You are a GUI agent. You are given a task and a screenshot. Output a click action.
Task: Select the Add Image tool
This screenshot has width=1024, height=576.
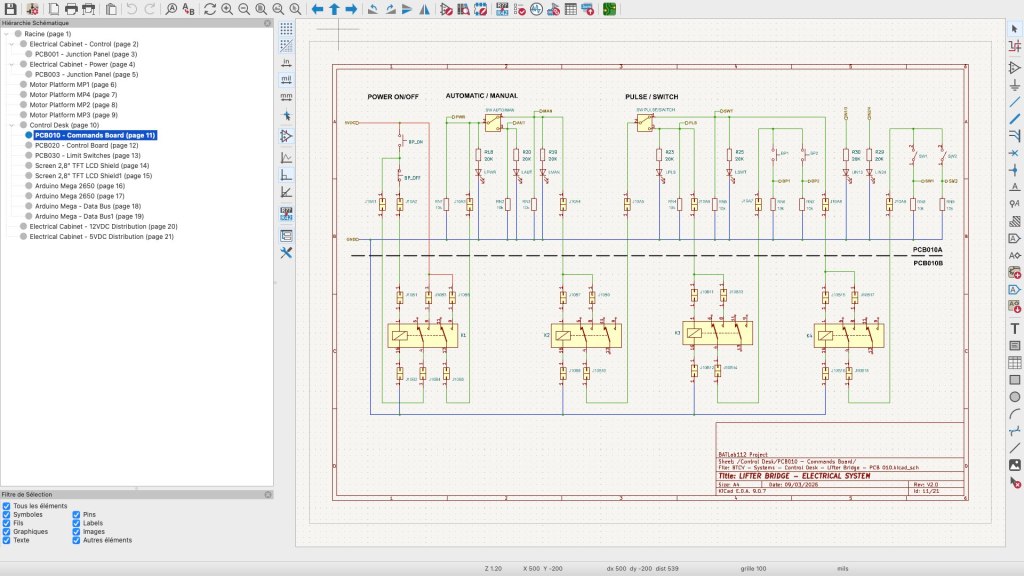coord(1015,465)
